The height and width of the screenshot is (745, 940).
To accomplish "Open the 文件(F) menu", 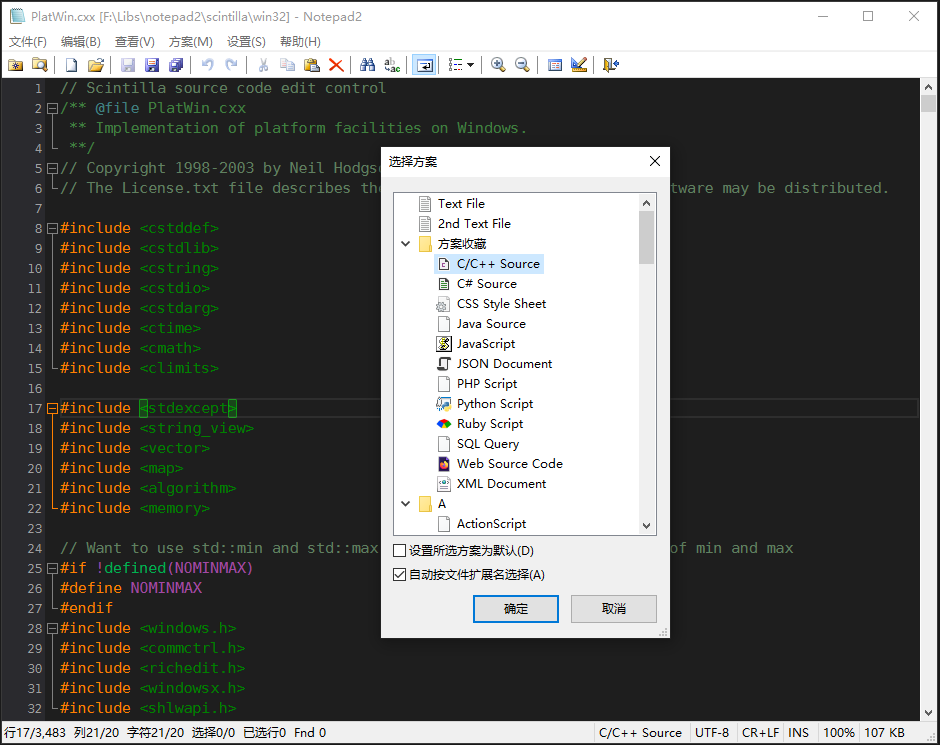I will (27, 41).
